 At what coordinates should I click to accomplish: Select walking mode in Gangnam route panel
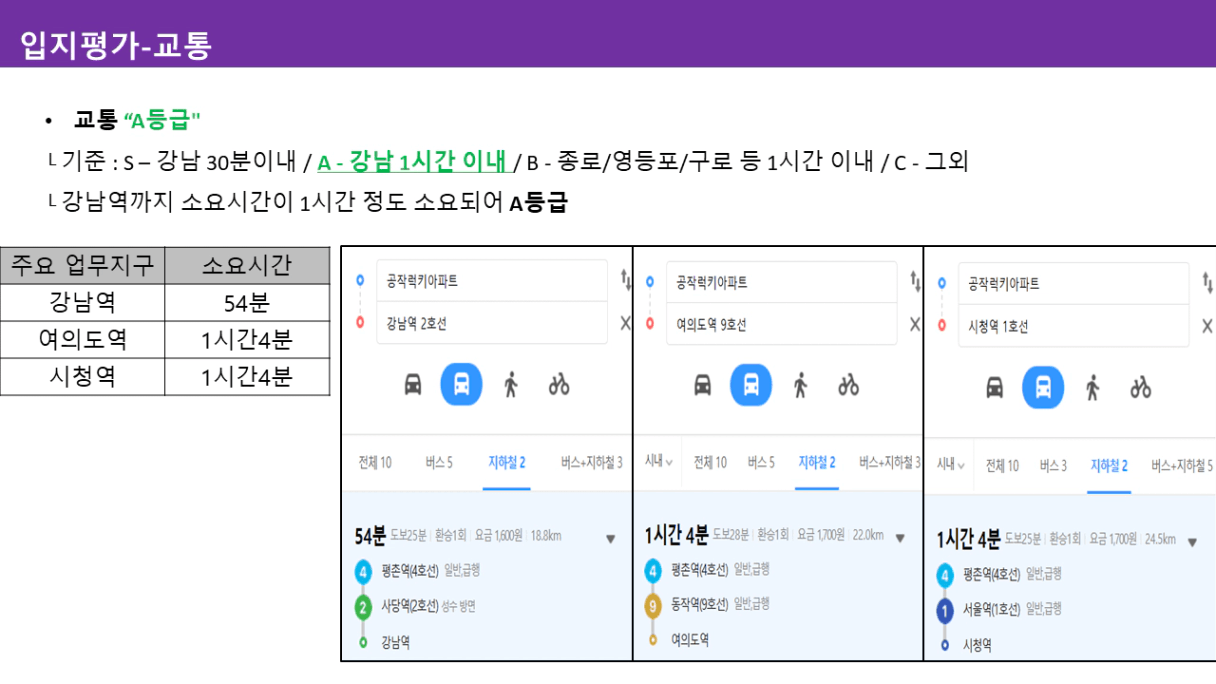pos(511,385)
